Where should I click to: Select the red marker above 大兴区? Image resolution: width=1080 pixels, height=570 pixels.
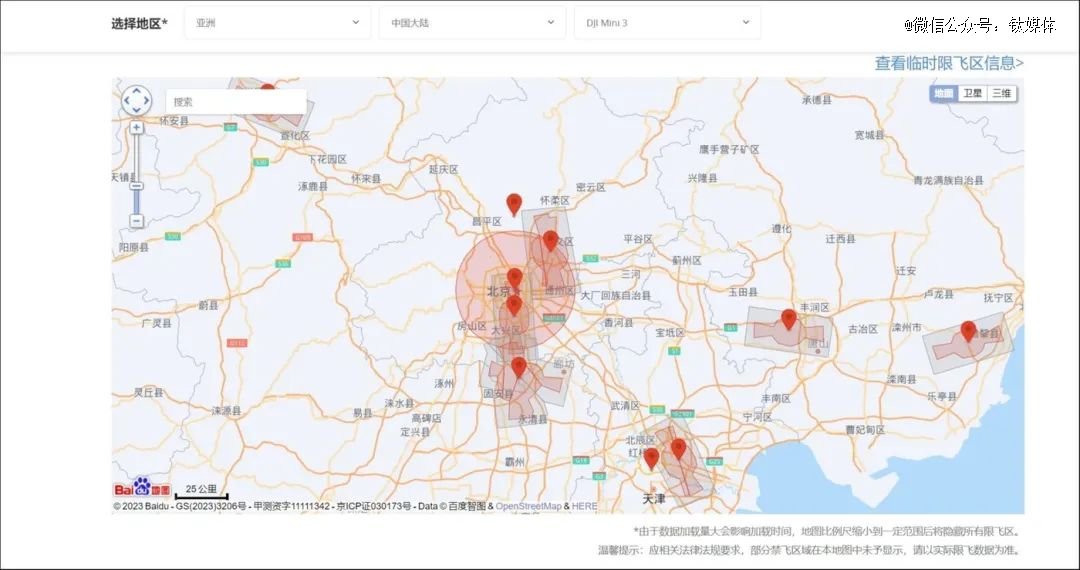[514, 306]
